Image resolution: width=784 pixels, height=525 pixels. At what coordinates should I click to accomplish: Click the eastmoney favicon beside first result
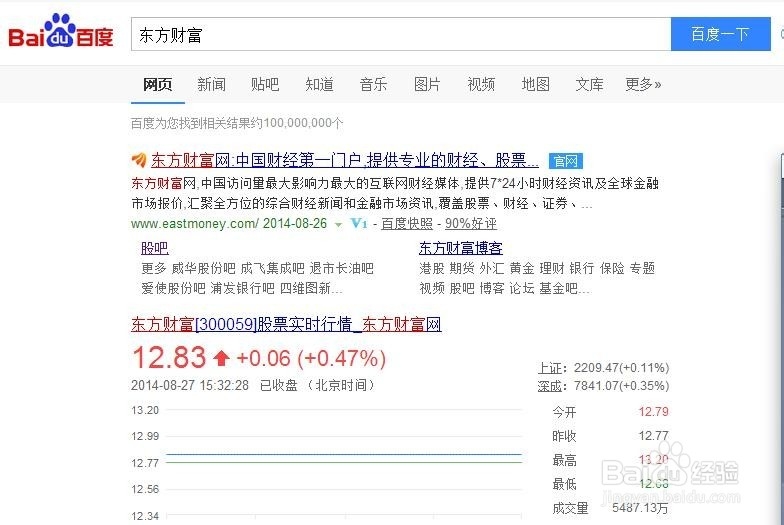click(139, 160)
